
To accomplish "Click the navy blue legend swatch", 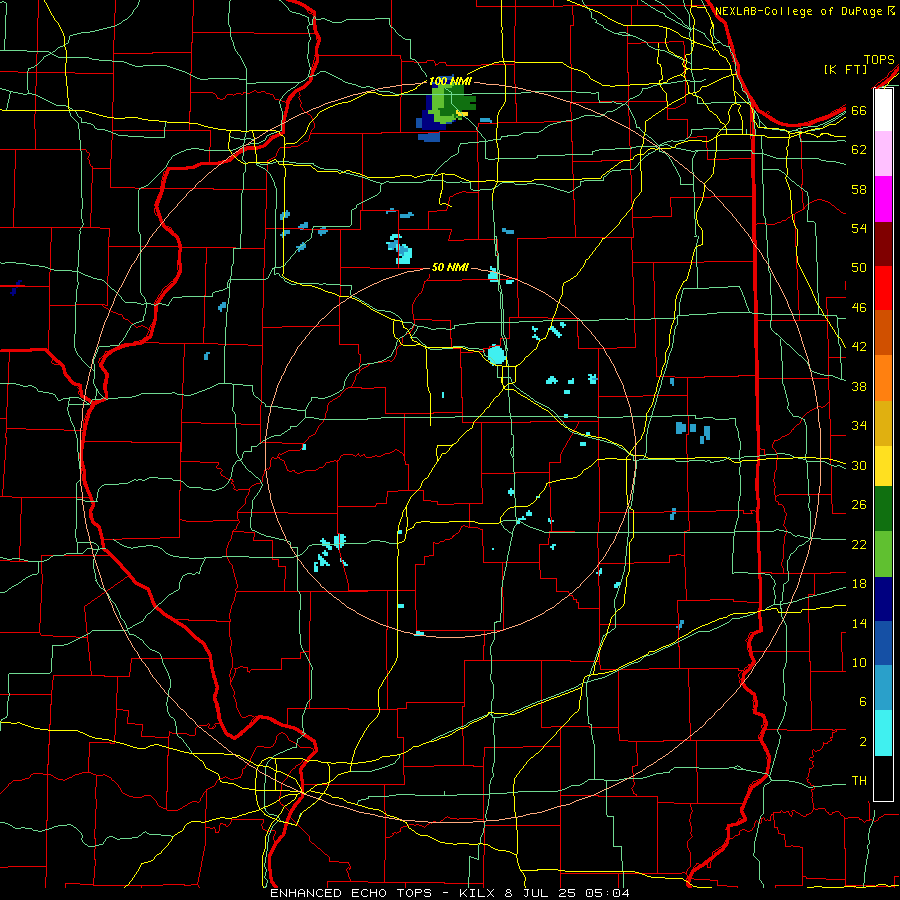I will pyautogui.click(x=883, y=599).
